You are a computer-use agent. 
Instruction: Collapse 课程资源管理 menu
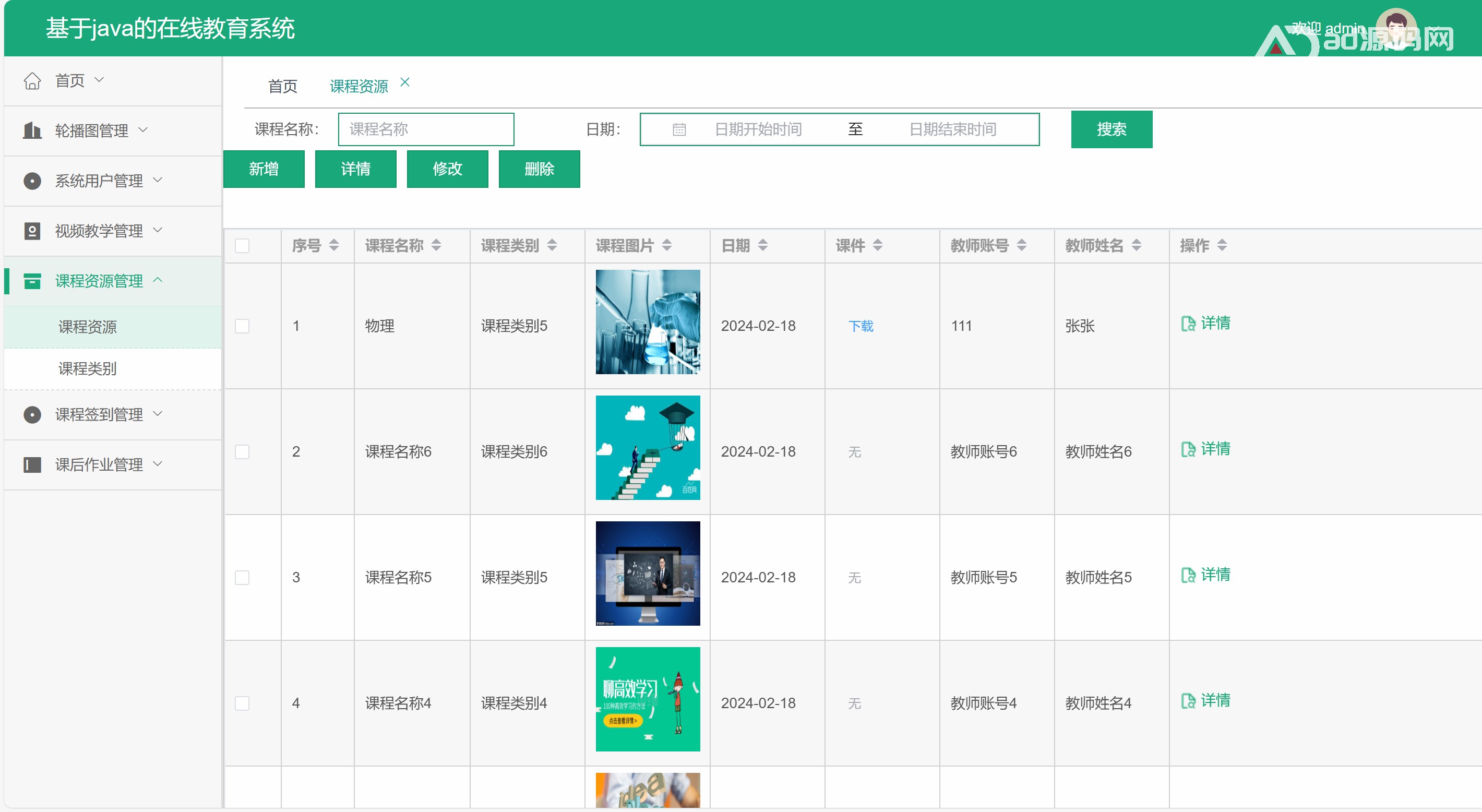pyautogui.click(x=99, y=281)
